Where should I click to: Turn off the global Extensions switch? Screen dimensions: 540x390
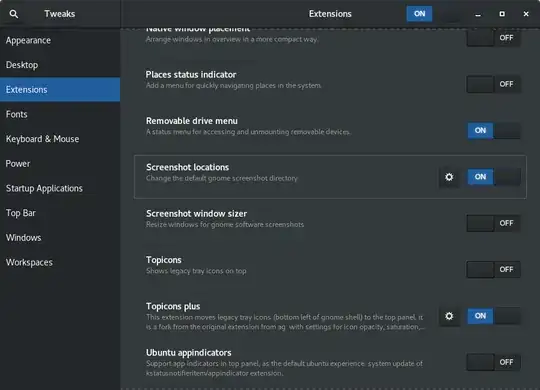pos(433,14)
